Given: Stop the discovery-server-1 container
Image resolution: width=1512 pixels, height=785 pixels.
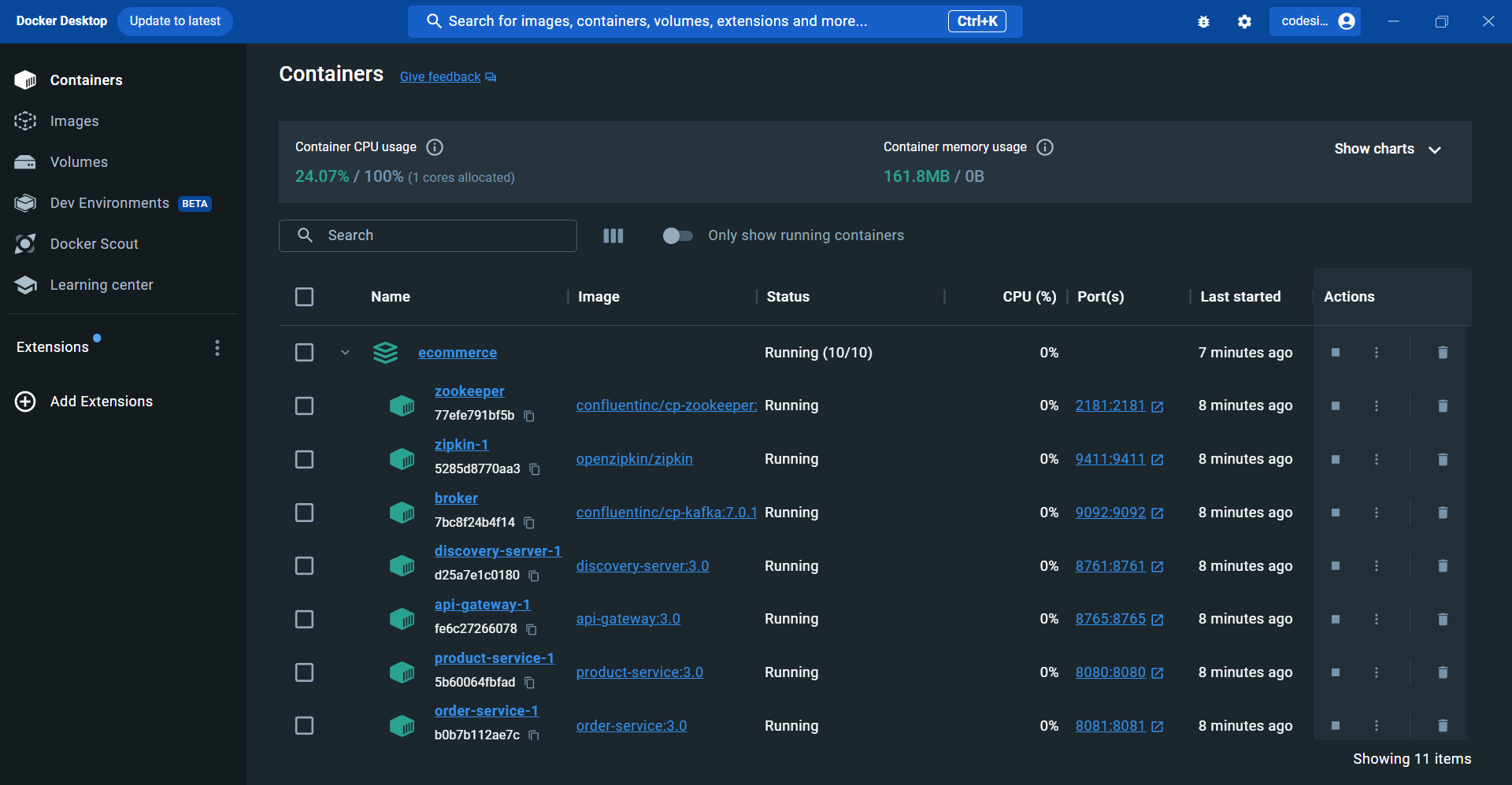Looking at the screenshot, I should point(1336,566).
